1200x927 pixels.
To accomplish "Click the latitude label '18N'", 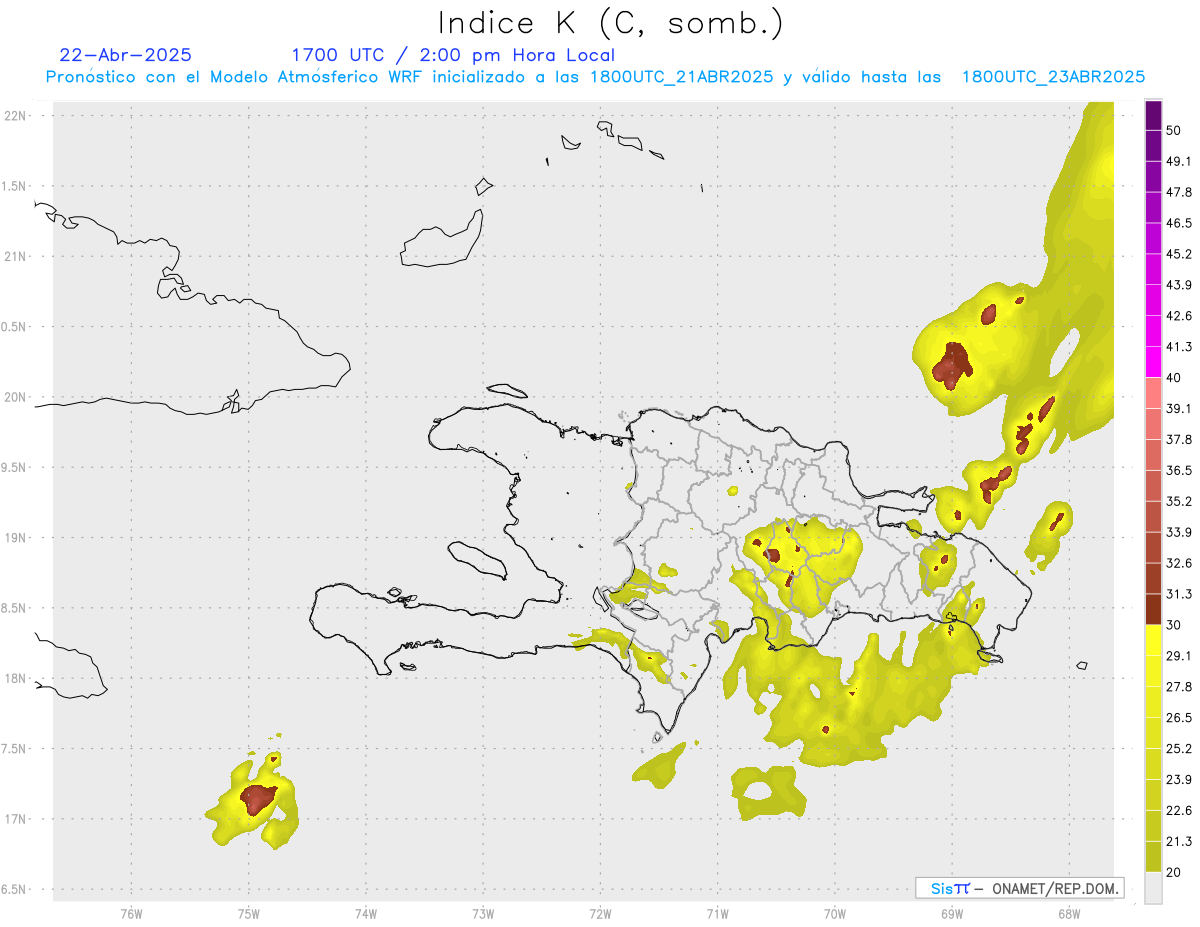I will click(16, 679).
